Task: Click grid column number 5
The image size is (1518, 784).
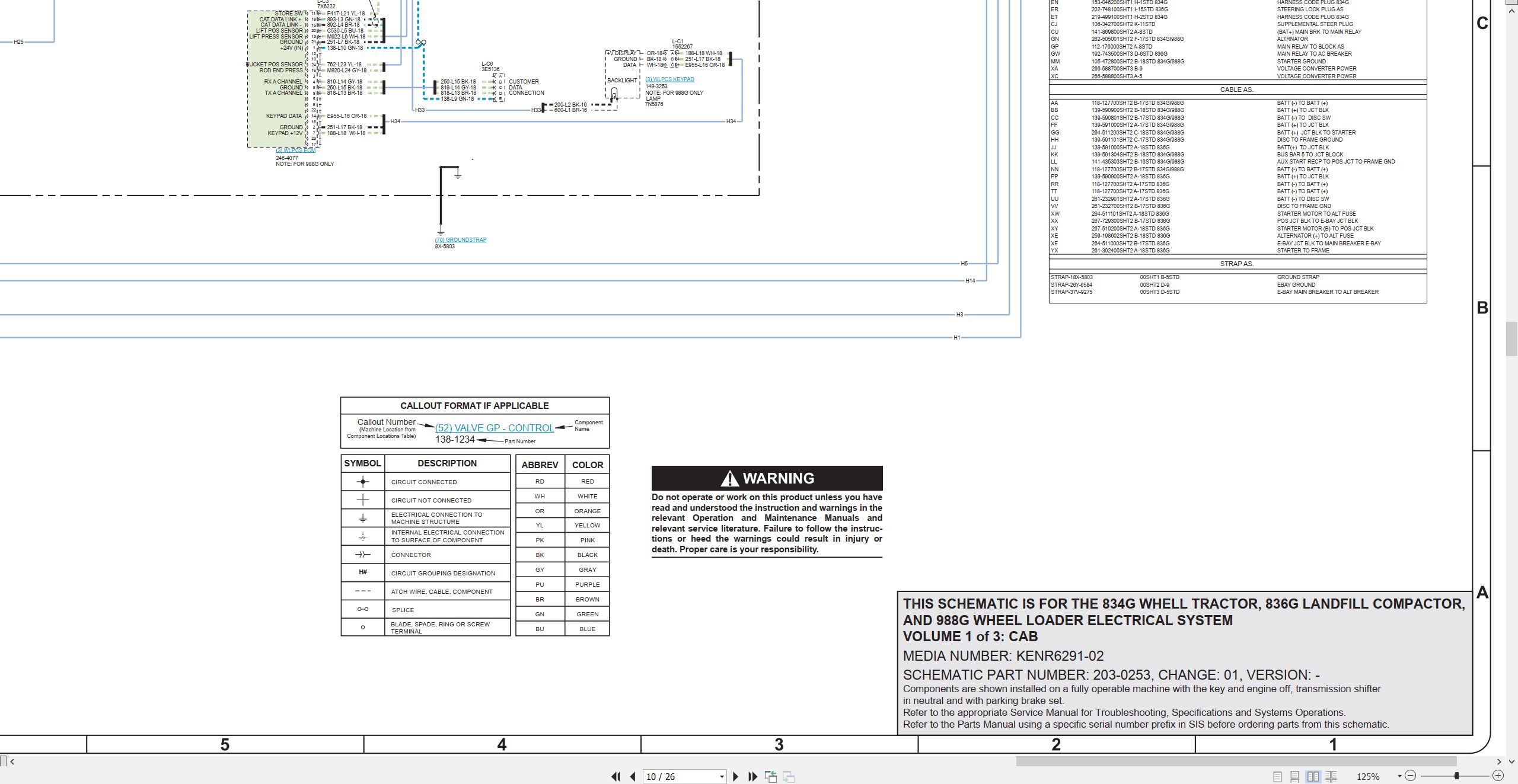Action: [225, 745]
